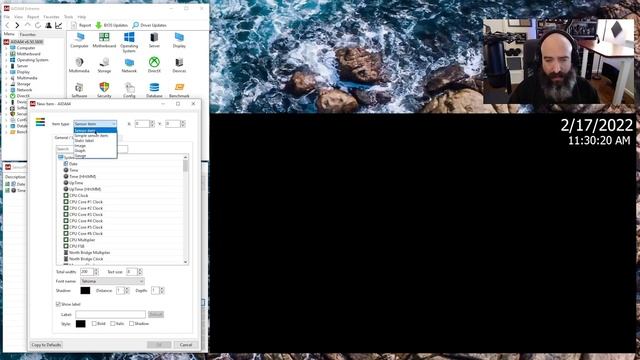Click Driver Updates in the toolbar
The width and height of the screenshot is (640, 360).
149,25
